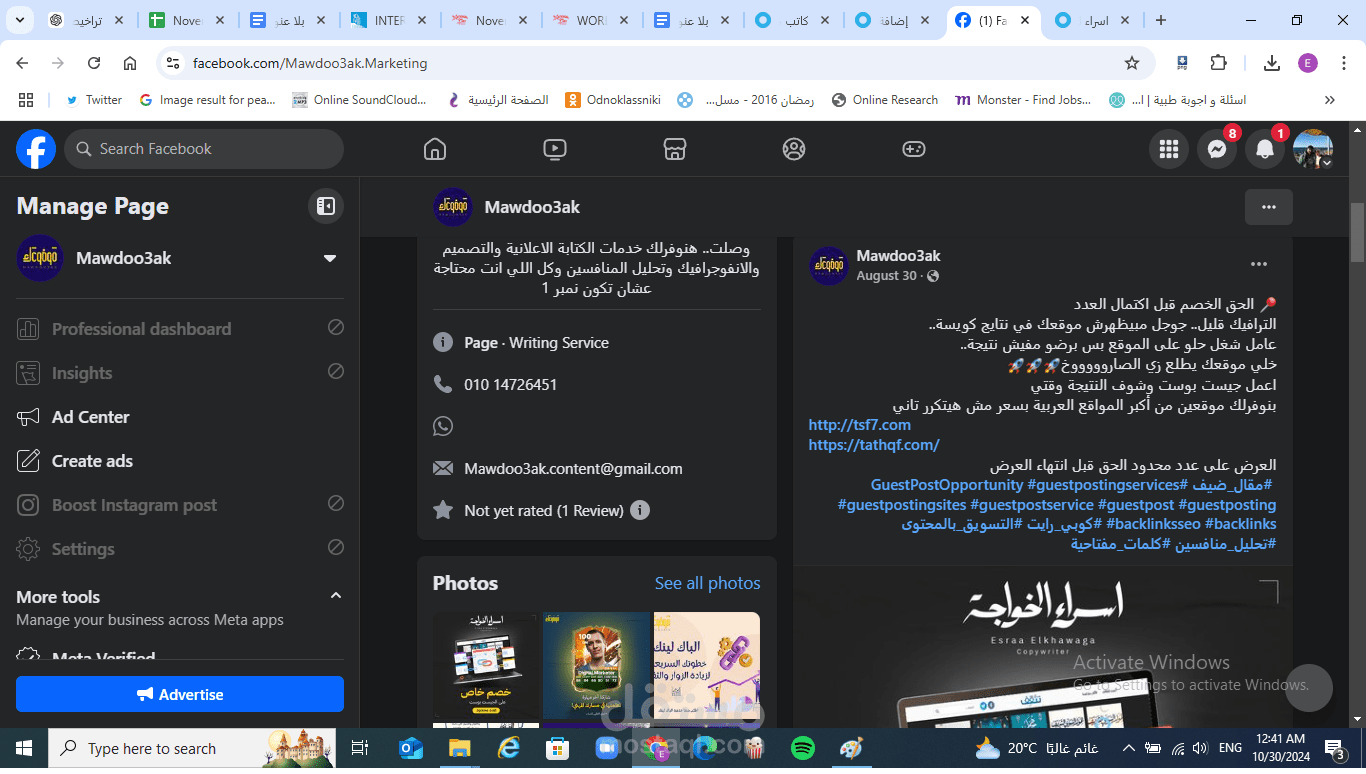Viewport: 1366px width, 774px height.
Task: Open the Twitter bookmark
Action: click(93, 100)
